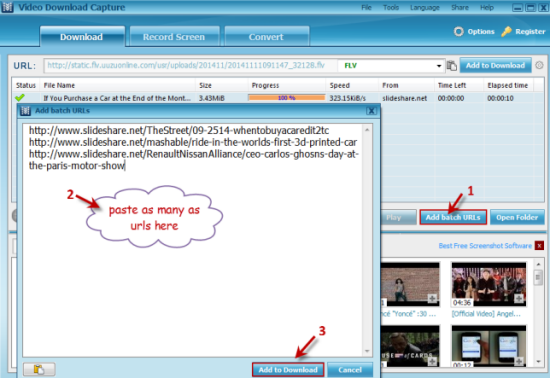This screenshot has width=550, height=378.
Task: Click the Add batch URLs button
Action: 453,217
